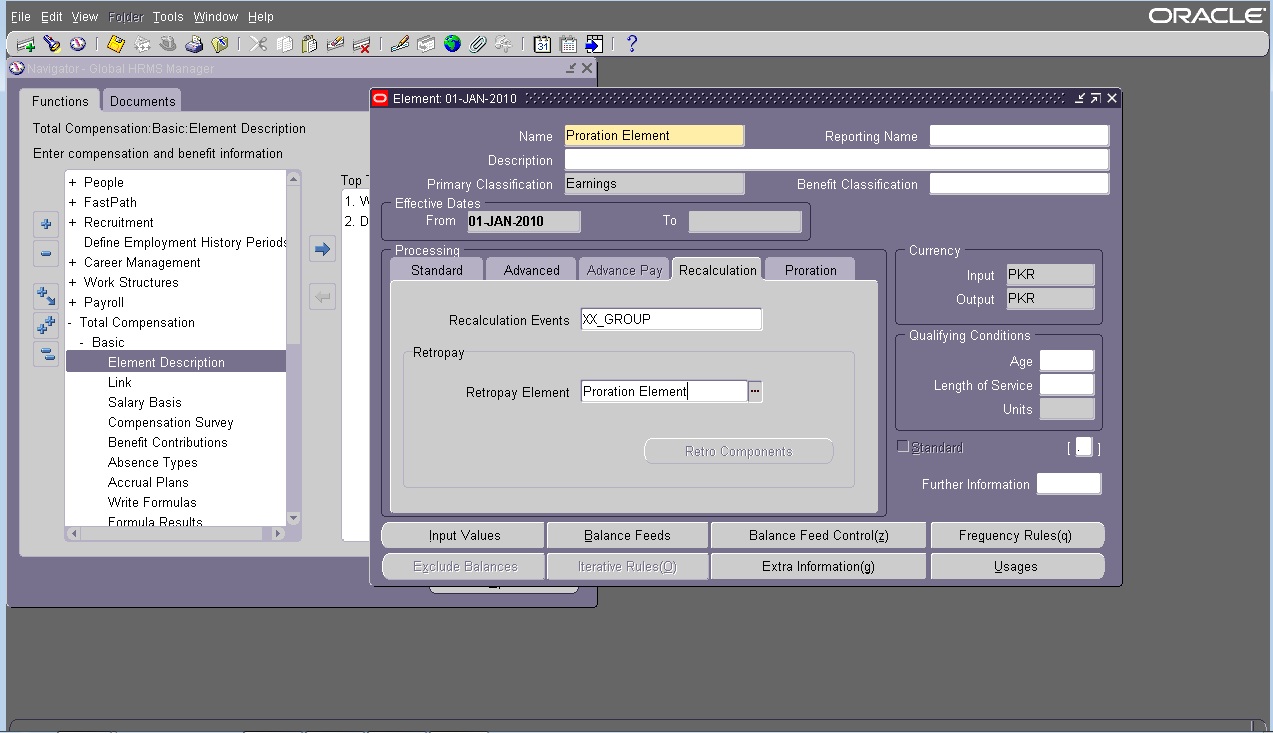Click the Benefit Classification field
Screen dimensions: 1273x733
coord(1019,184)
